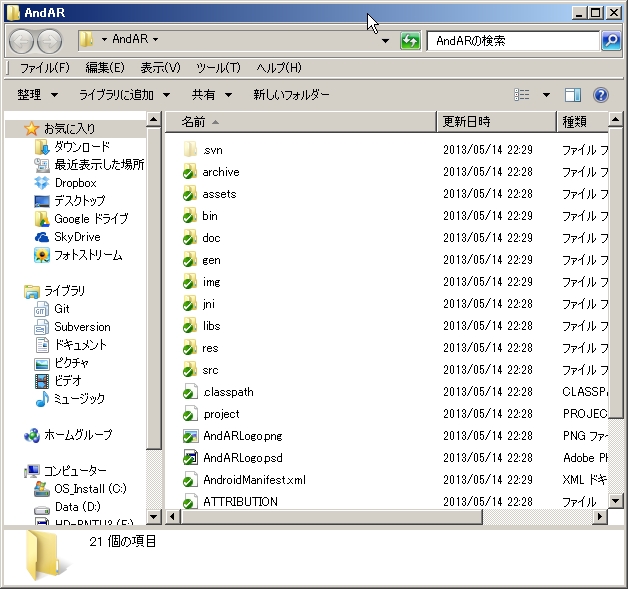Click the Forward navigation arrow button
The image size is (628, 589).
50,41
